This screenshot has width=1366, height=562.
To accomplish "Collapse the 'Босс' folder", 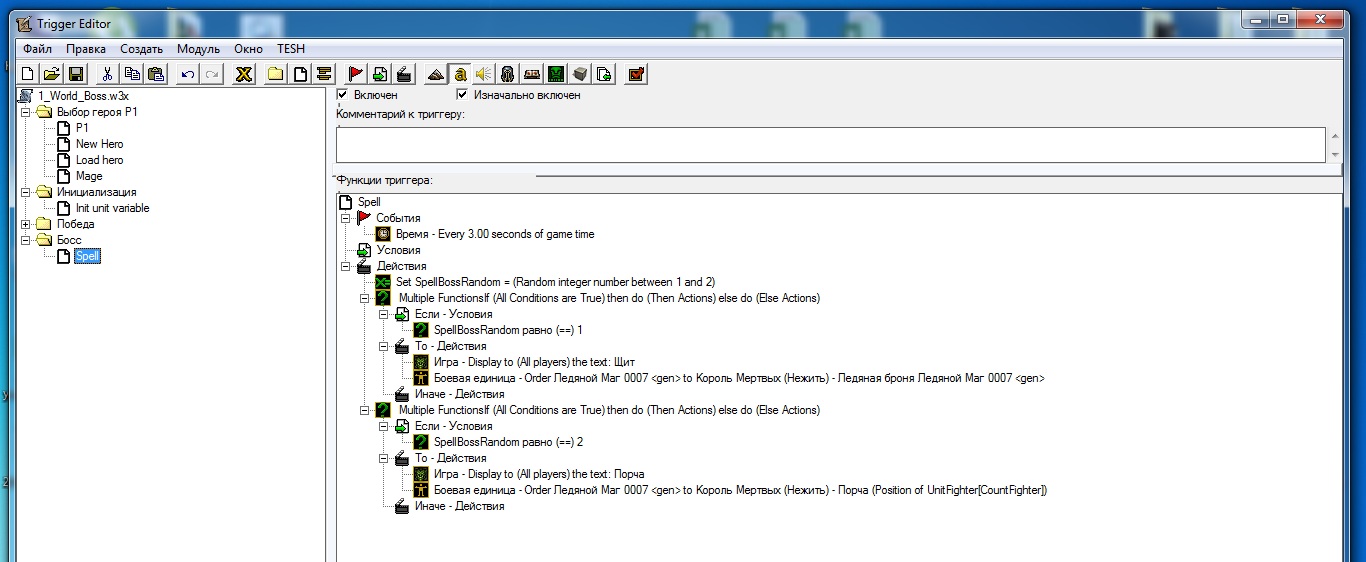I will pyautogui.click(x=26, y=240).
